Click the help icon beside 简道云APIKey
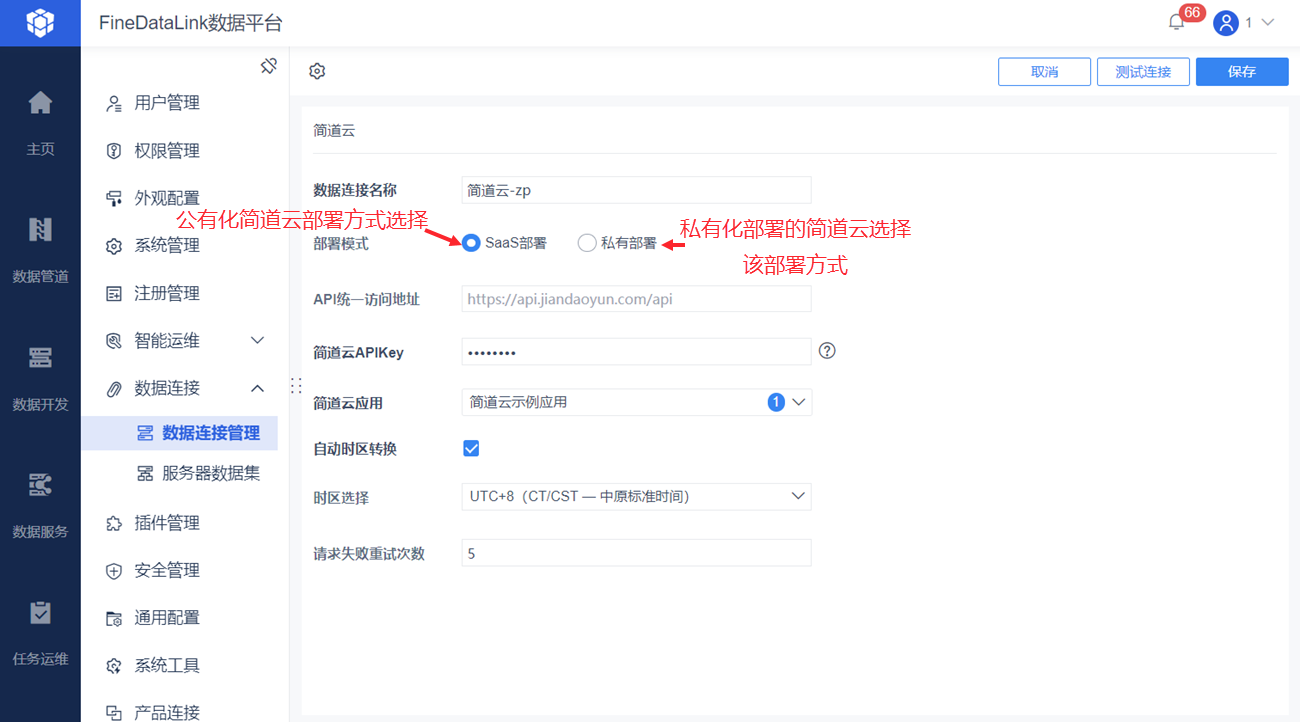 (x=827, y=351)
